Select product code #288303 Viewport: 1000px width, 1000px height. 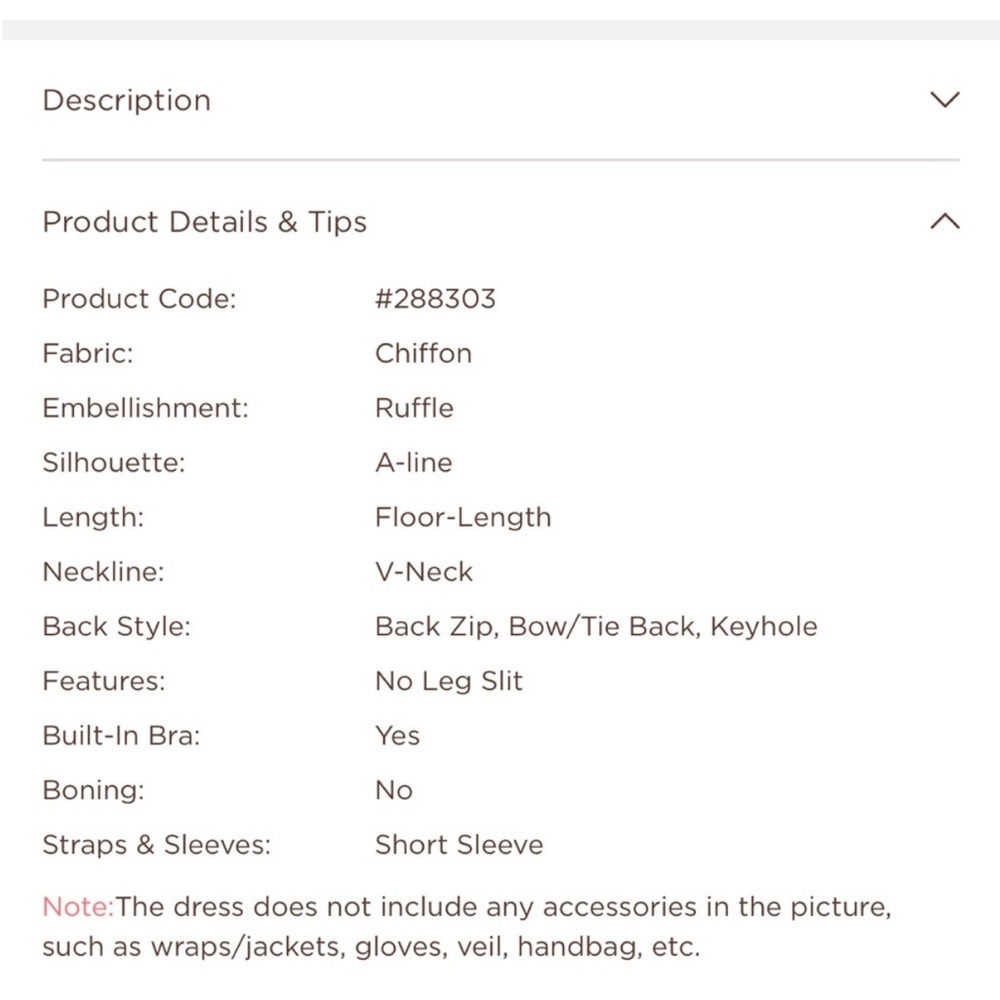click(435, 298)
